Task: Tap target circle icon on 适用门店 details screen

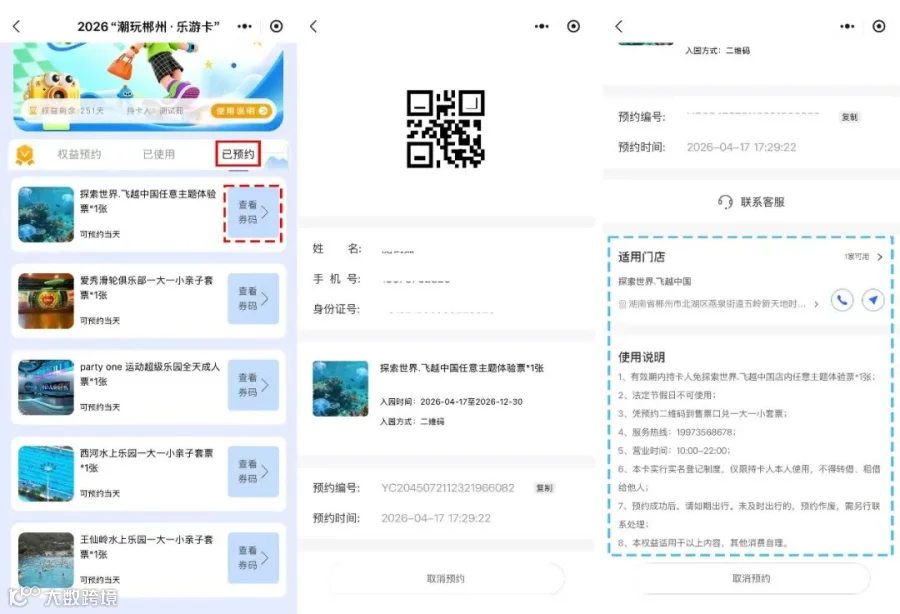Action: point(878,26)
